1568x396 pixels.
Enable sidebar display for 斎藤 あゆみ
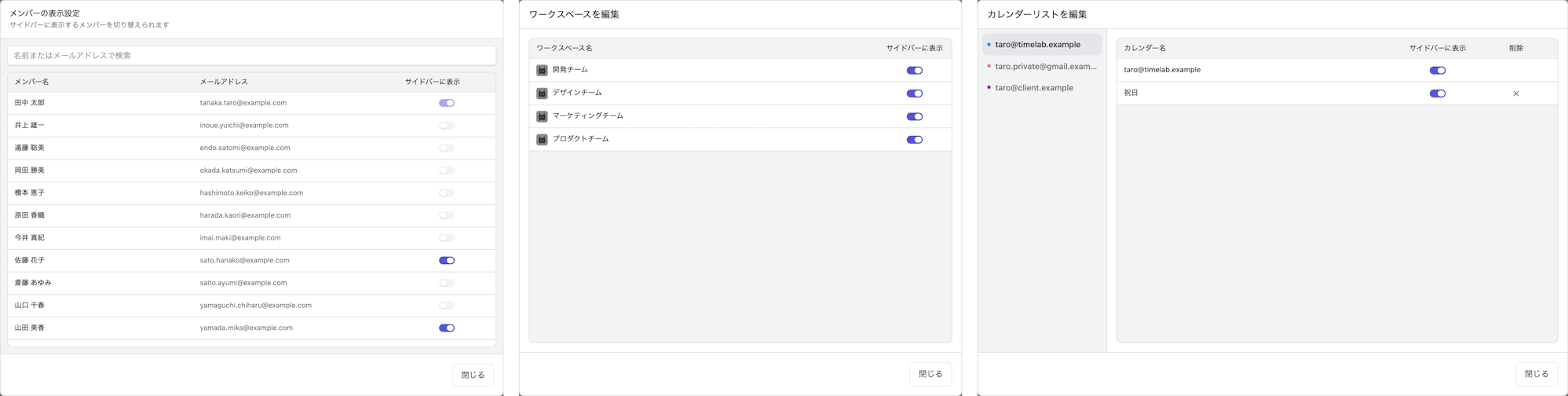click(447, 283)
